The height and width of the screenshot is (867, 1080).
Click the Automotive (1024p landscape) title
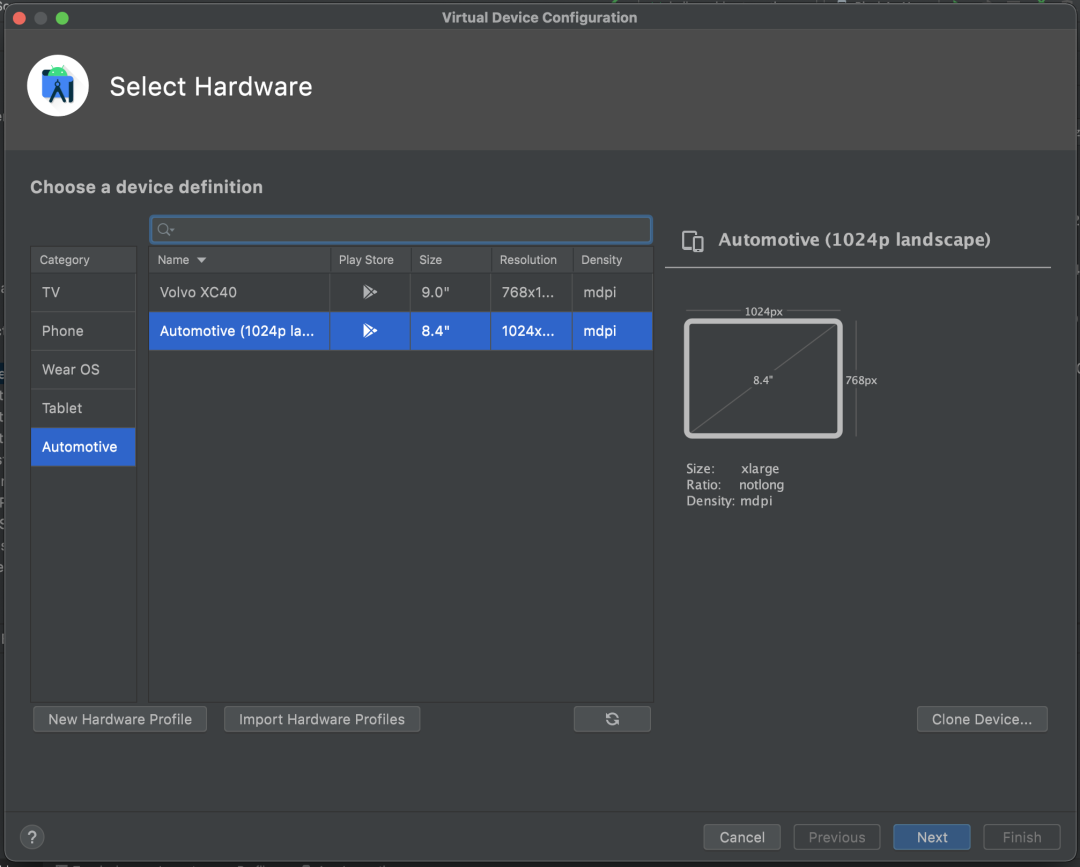tap(854, 240)
